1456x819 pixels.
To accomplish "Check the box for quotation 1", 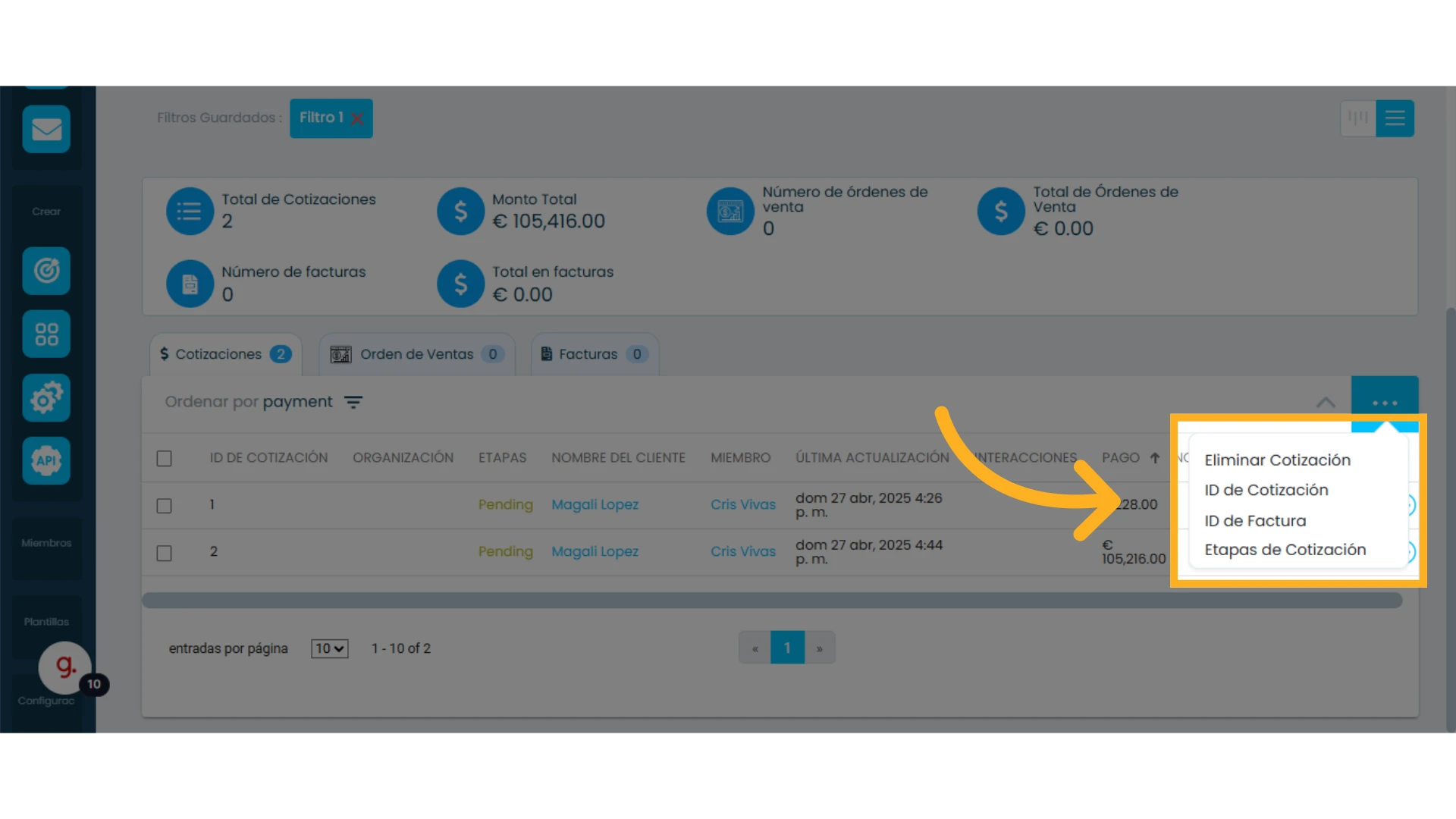I will tap(164, 505).
